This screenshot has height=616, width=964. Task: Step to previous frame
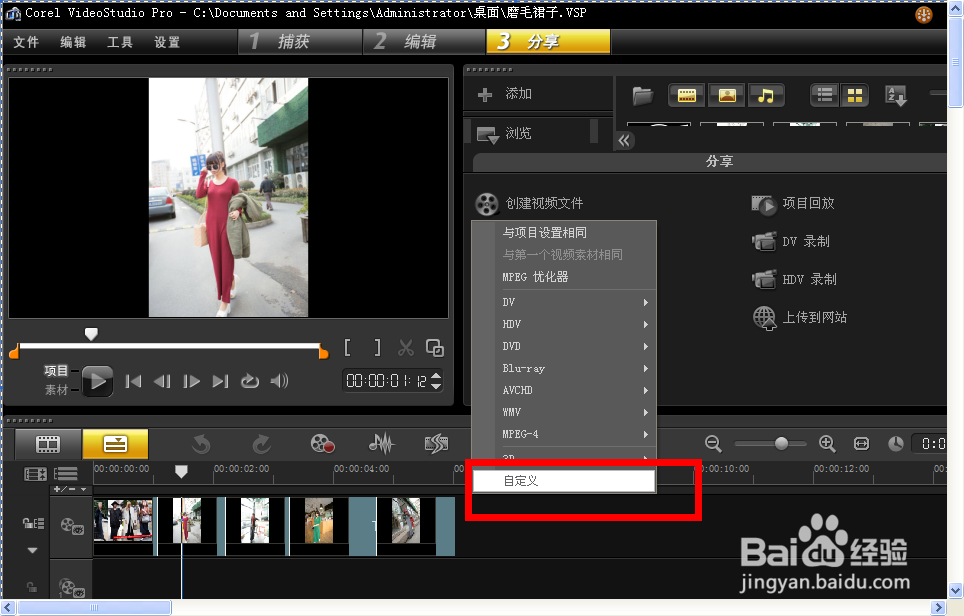click(x=162, y=381)
